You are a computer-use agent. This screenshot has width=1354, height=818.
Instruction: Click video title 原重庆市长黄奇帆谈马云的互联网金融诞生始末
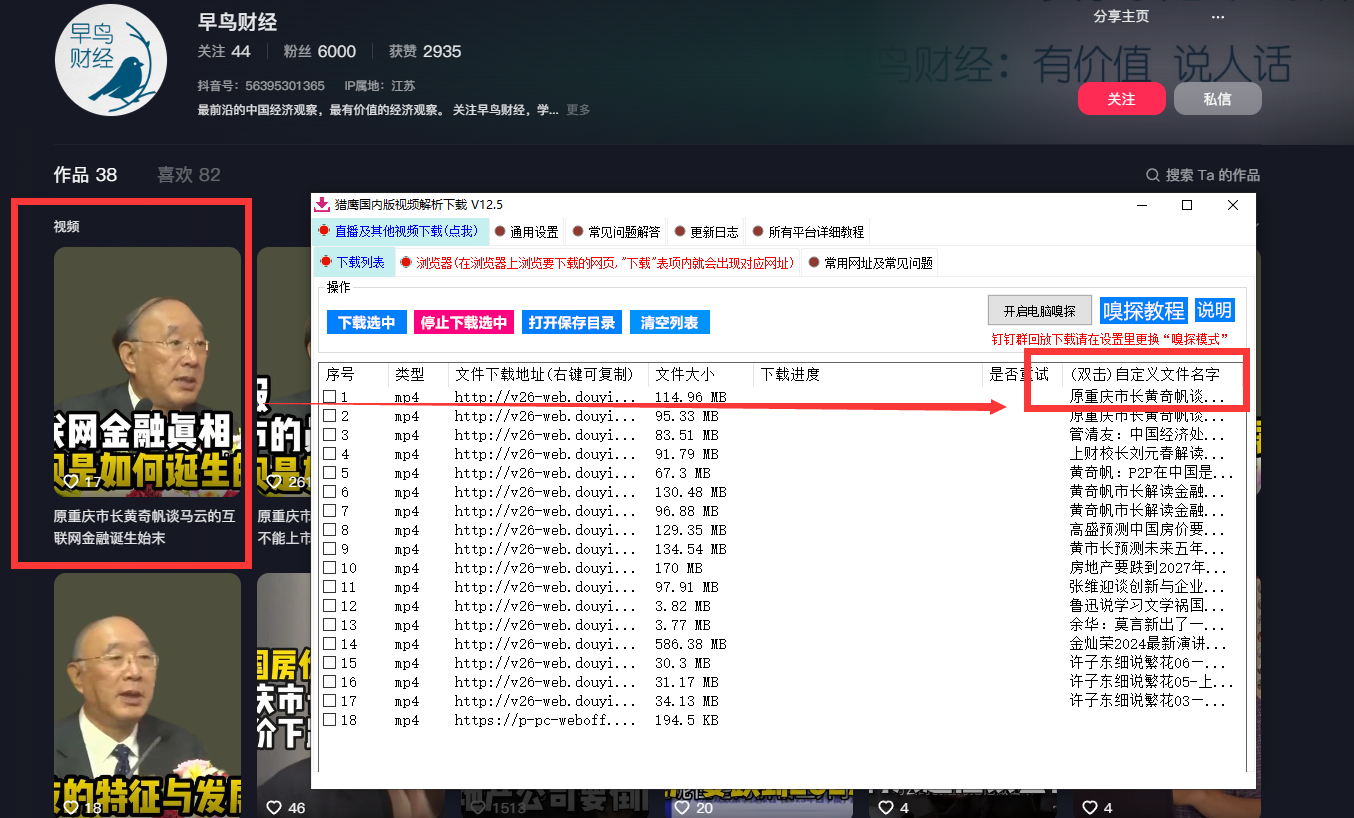click(145, 528)
